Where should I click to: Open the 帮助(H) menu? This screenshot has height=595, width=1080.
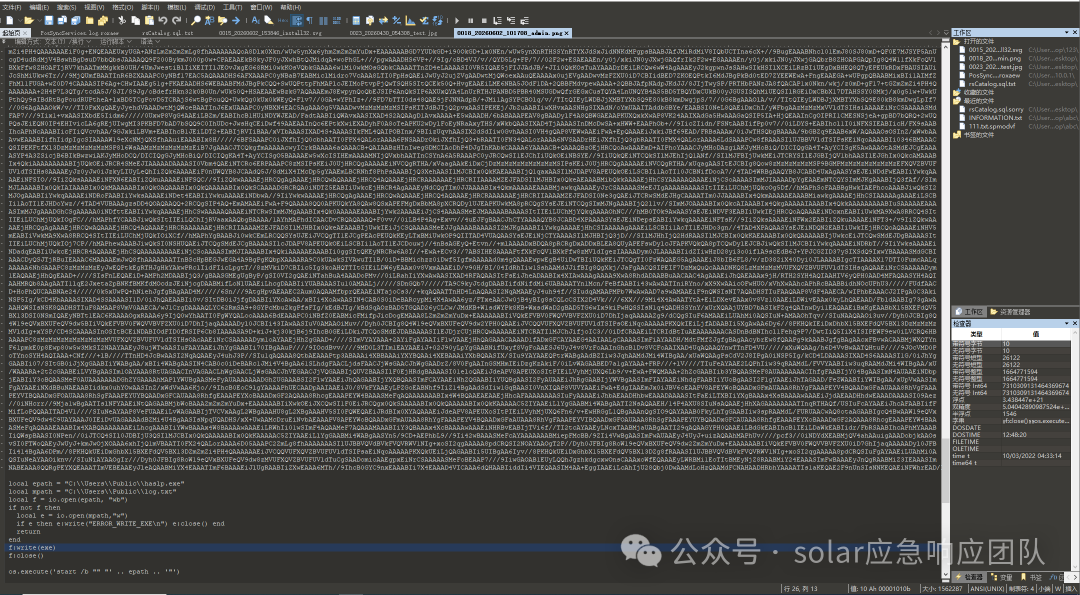click(290, 7)
